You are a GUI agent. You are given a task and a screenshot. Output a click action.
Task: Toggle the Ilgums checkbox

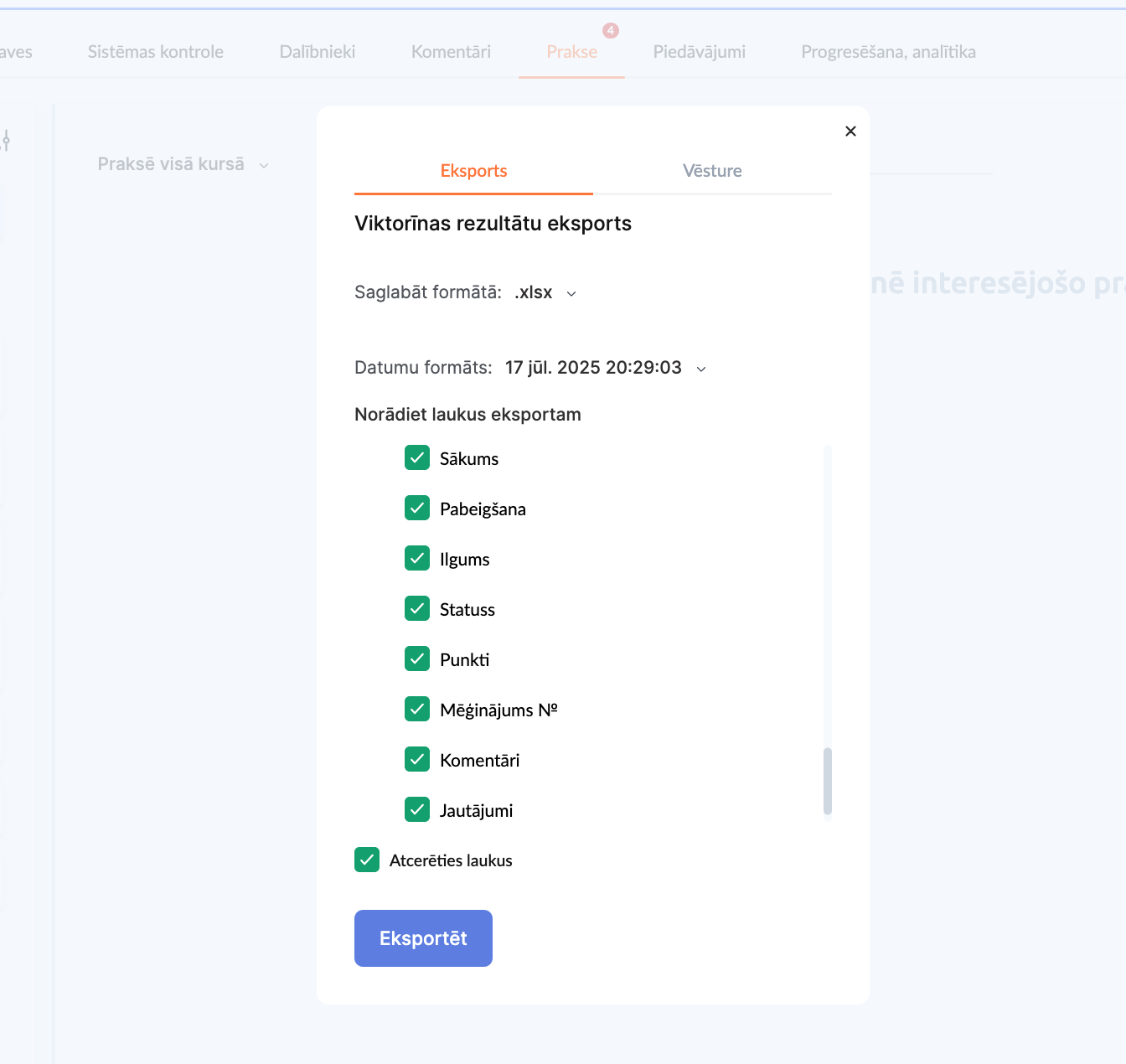417,559
